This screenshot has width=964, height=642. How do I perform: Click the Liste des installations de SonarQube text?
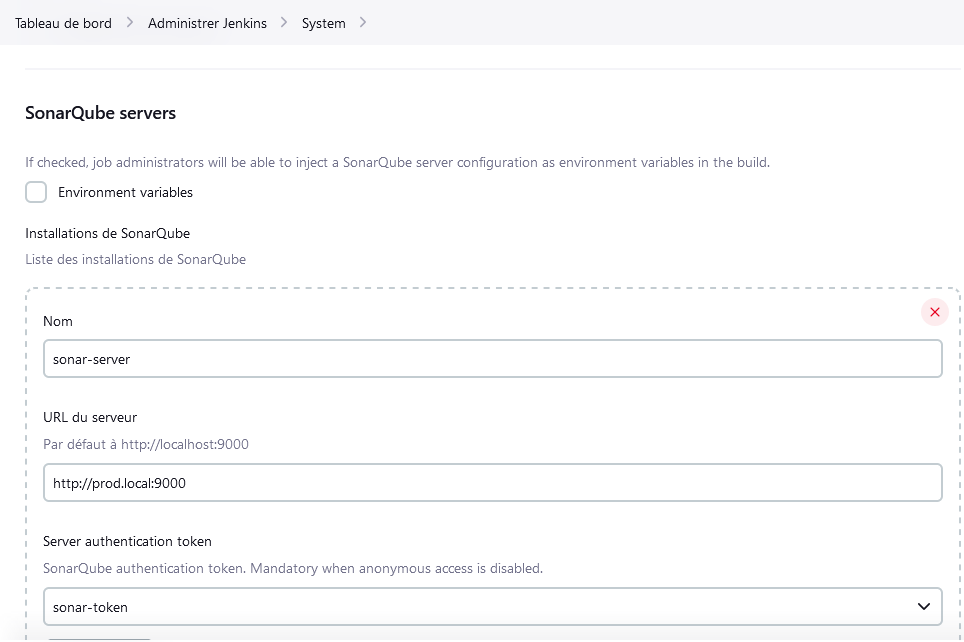pos(135,260)
